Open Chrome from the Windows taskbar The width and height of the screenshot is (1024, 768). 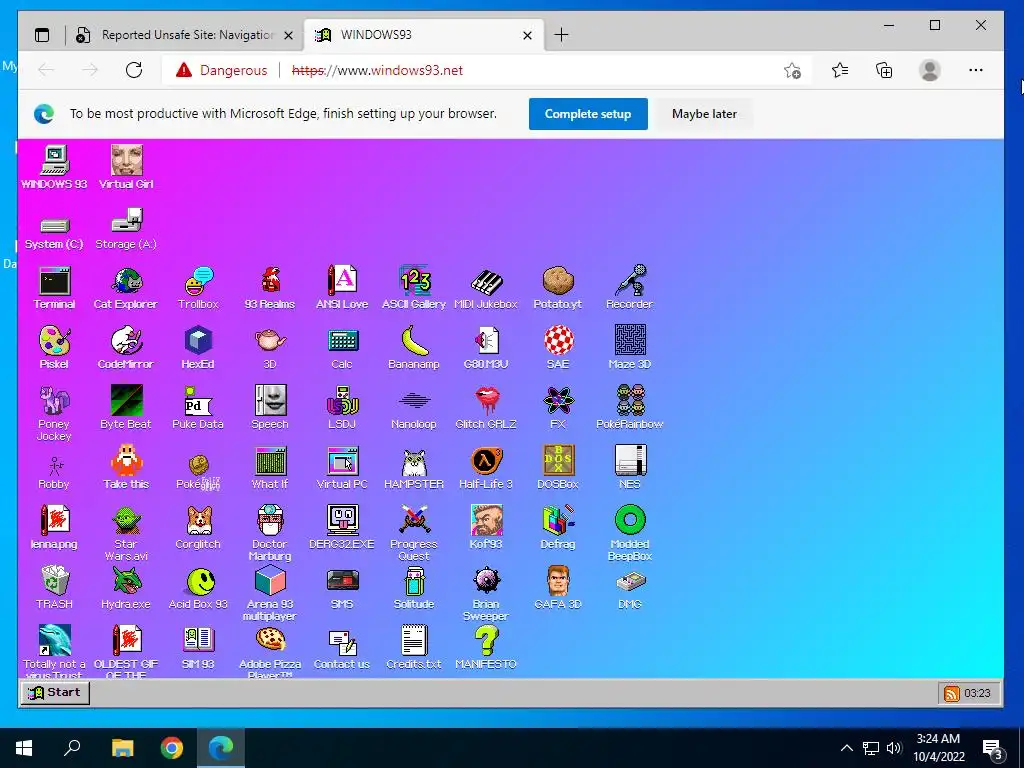tap(172, 748)
